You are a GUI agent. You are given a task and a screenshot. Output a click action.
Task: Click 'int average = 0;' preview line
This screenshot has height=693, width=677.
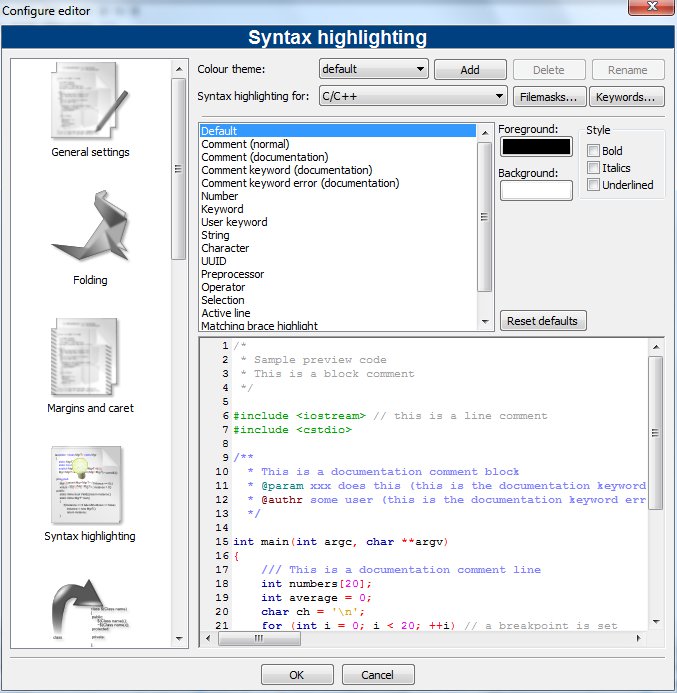pyautogui.click(x=316, y=598)
